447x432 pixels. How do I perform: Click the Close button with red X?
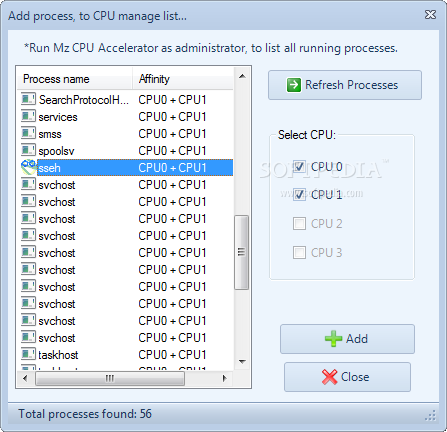[x=347, y=377]
